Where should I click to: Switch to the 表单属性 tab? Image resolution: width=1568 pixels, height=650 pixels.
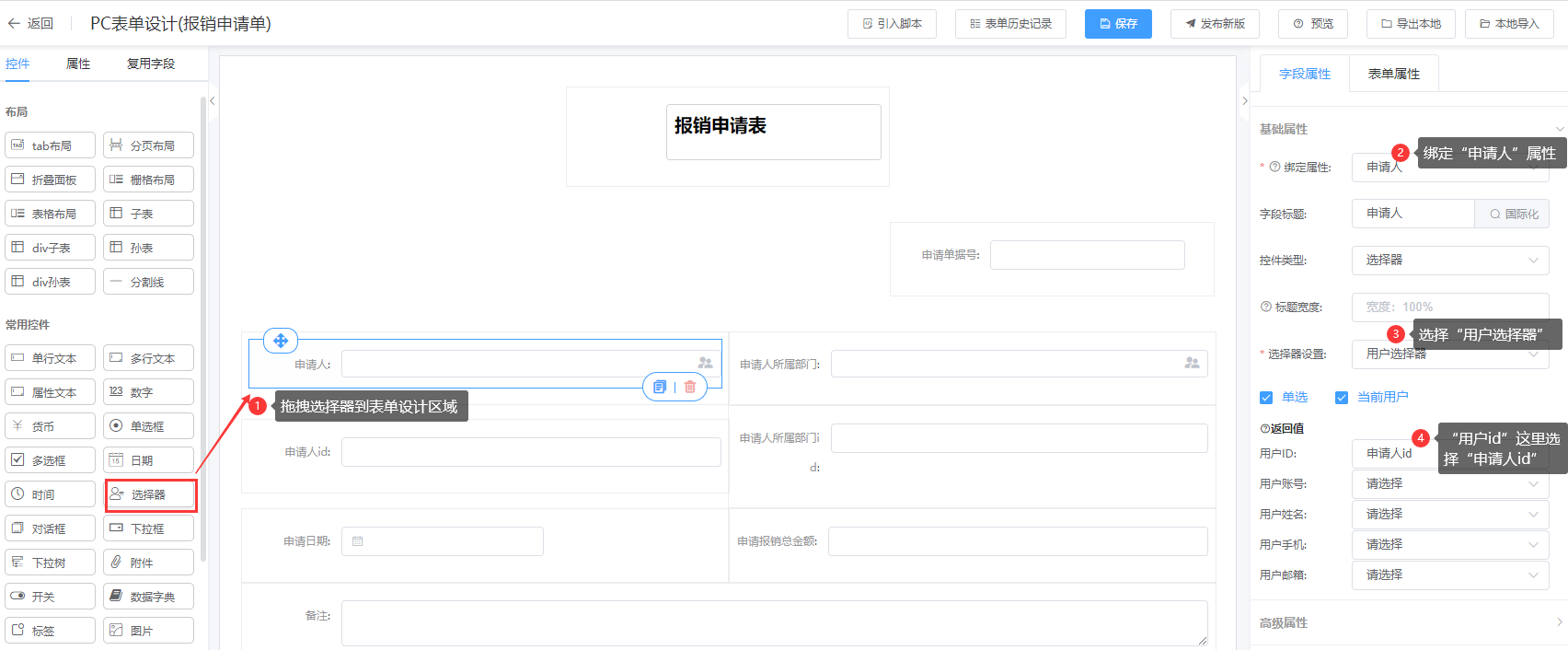(1393, 75)
